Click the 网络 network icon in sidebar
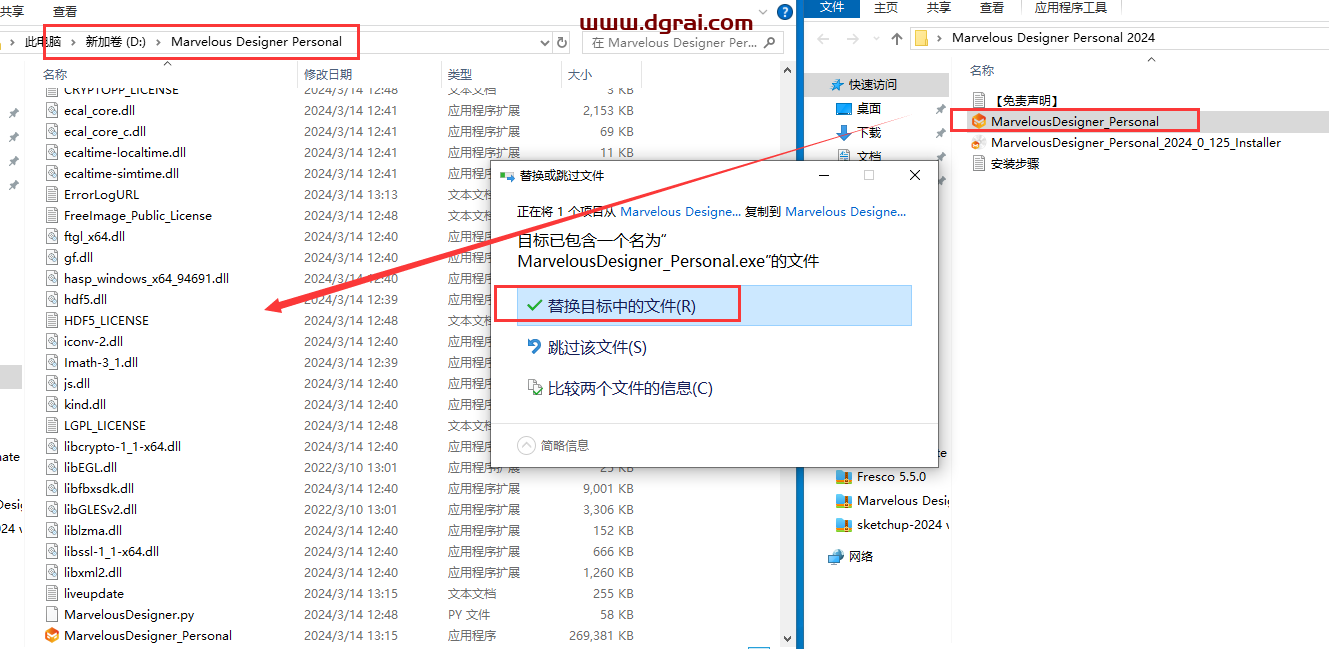1329x649 pixels. (x=836, y=557)
